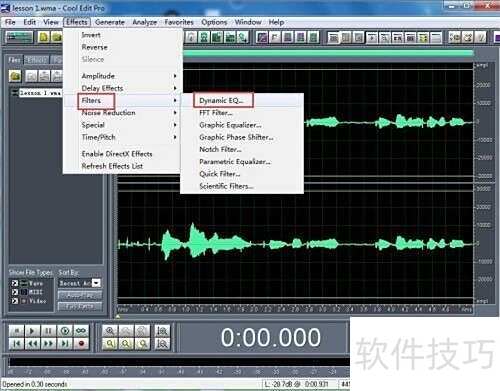Viewport: 500px width, 391px height.
Task: Open the Sort By dropdown arrow
Action: 96,283
